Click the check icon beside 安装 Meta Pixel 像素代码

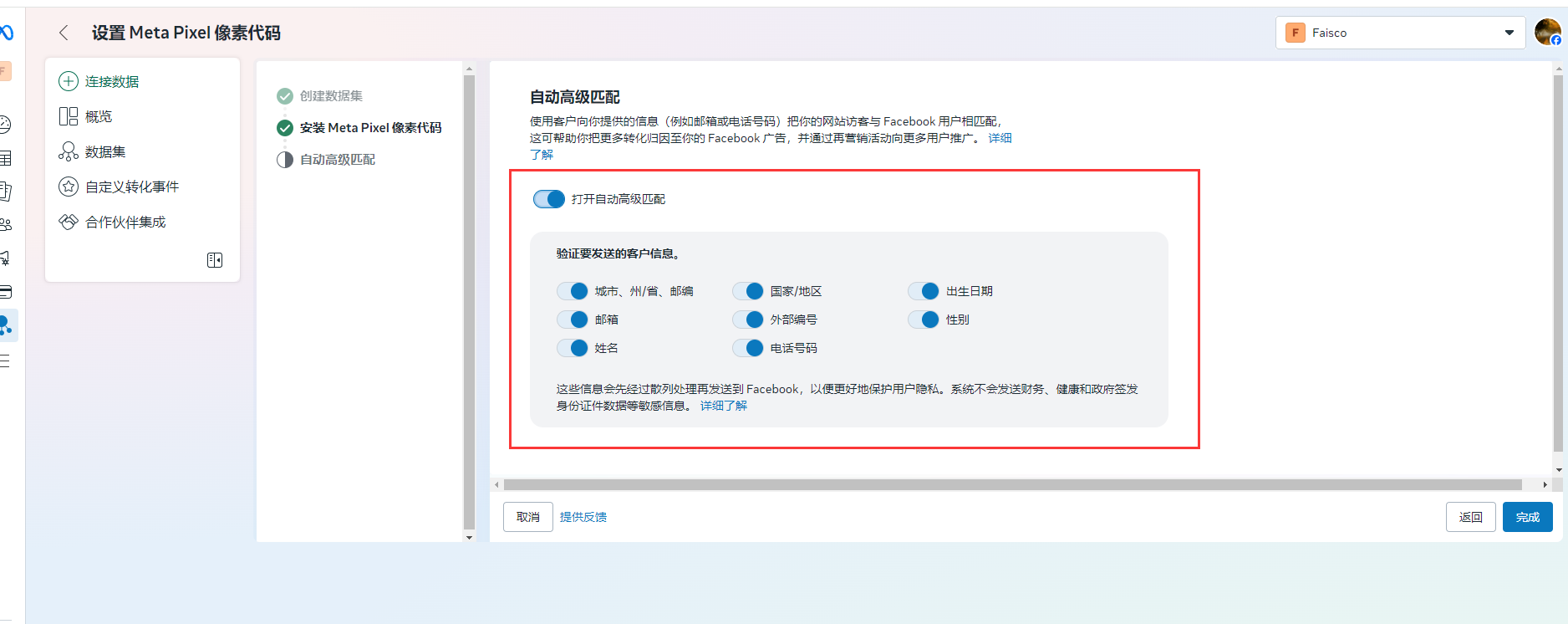click(285, 128)
